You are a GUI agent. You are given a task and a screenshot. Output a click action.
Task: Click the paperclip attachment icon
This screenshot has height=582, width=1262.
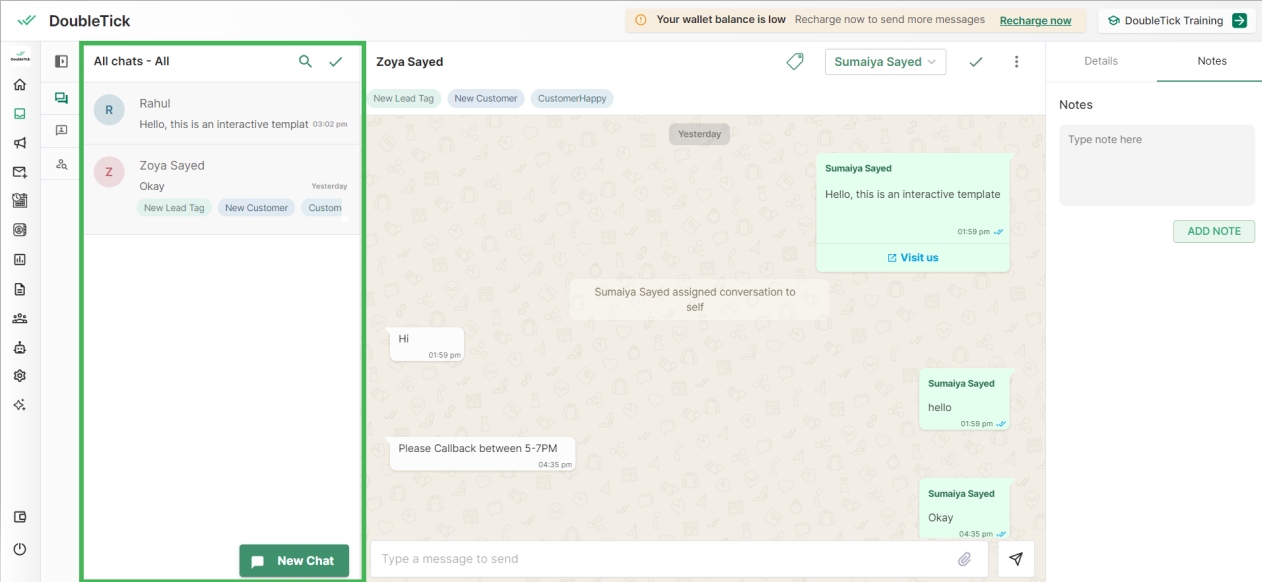[x=964, y=559]
